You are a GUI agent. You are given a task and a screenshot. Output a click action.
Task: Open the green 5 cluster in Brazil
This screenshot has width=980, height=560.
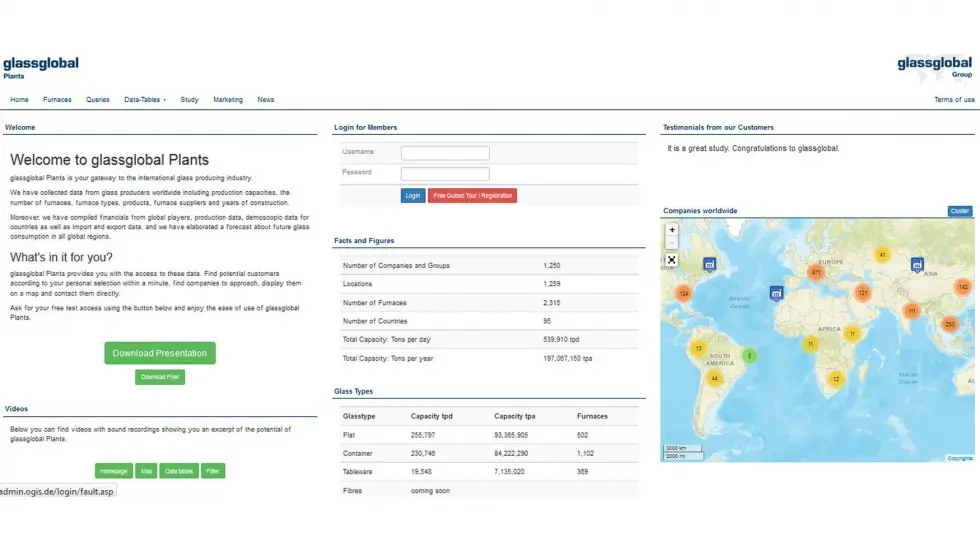click(x=749, y=356)
